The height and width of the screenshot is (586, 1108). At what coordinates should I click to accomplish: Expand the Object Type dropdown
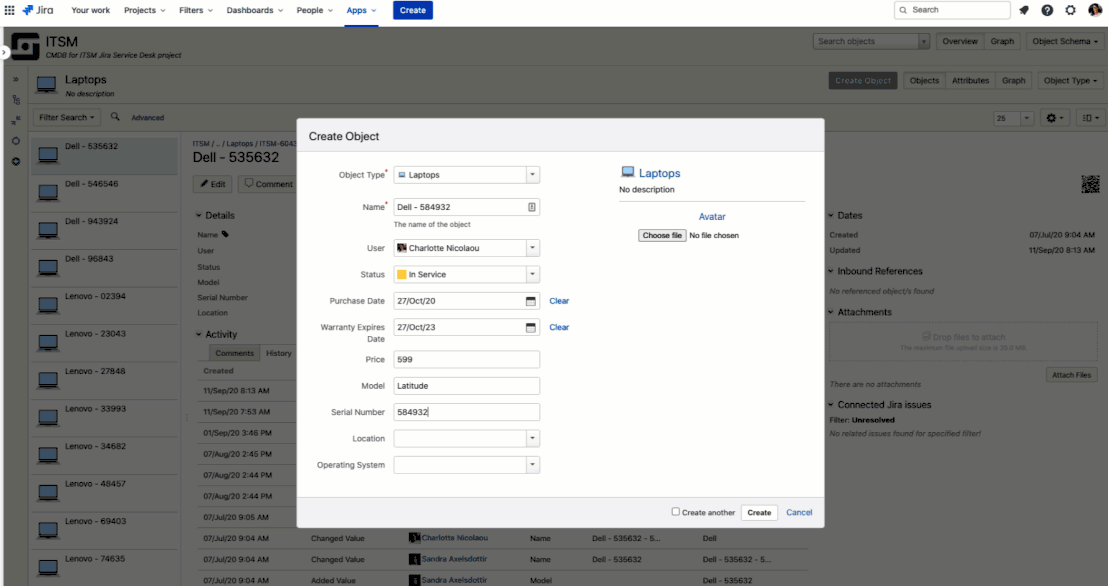coord(533,175)
